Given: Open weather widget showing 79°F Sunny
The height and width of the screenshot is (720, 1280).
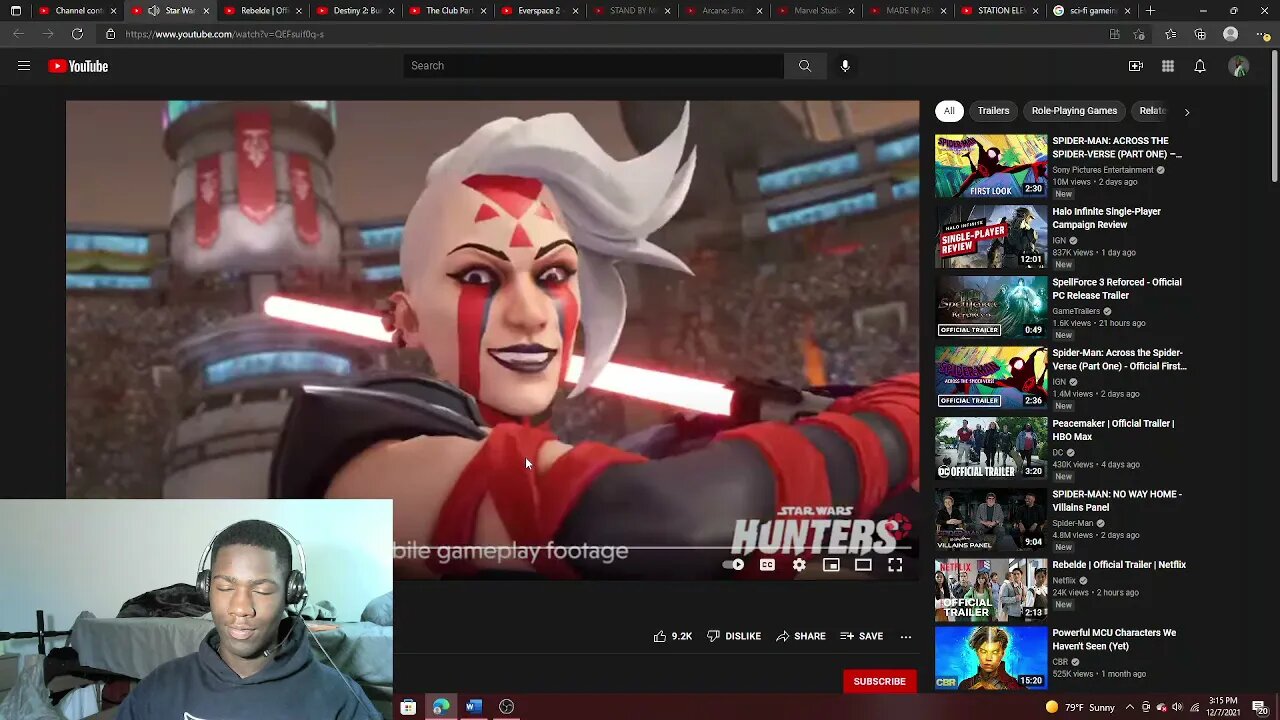Looking at the screenshot, I should click(x=1079, y=707).
